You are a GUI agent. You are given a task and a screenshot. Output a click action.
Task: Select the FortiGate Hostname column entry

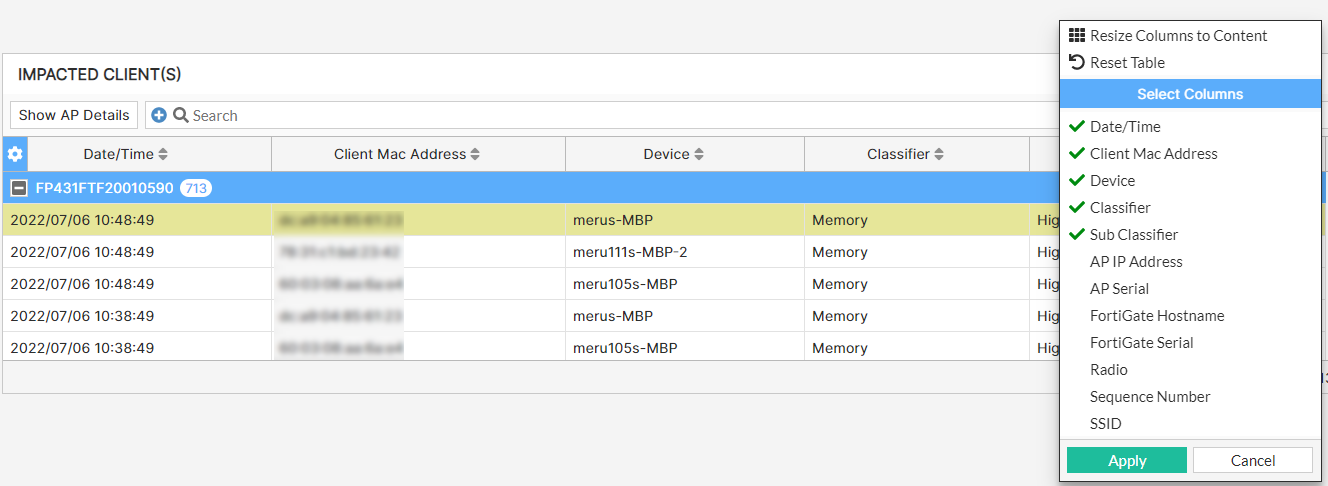pyautogui.click(x=1157, y=316)
